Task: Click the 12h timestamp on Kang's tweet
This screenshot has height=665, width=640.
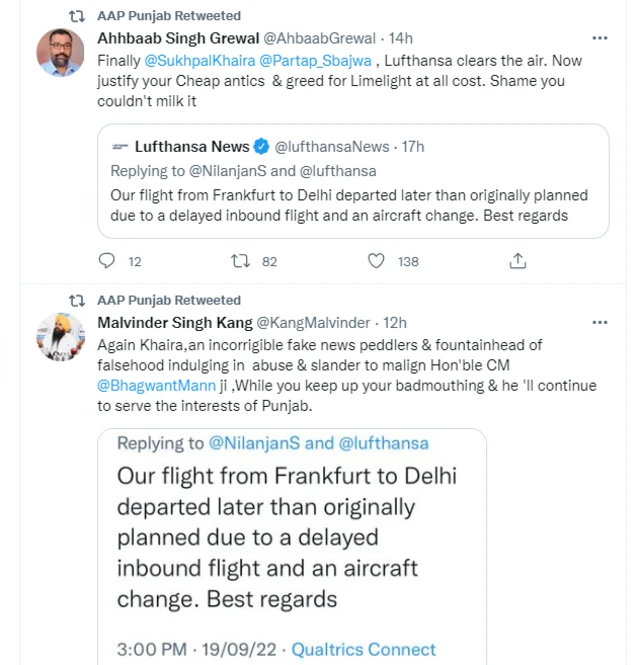Action: pos(395,323)
